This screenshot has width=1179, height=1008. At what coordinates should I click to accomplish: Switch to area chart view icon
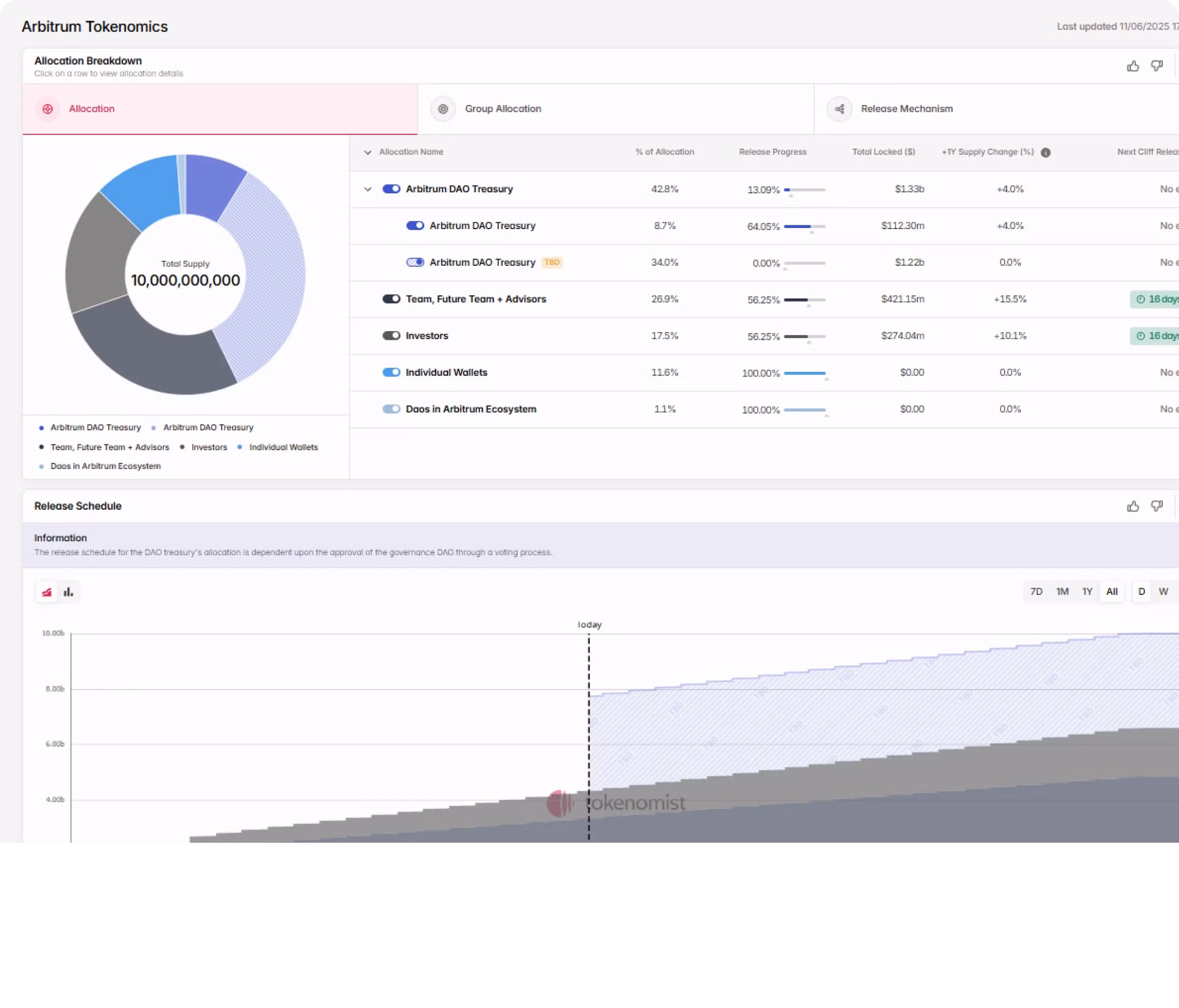tap(46, 592)
